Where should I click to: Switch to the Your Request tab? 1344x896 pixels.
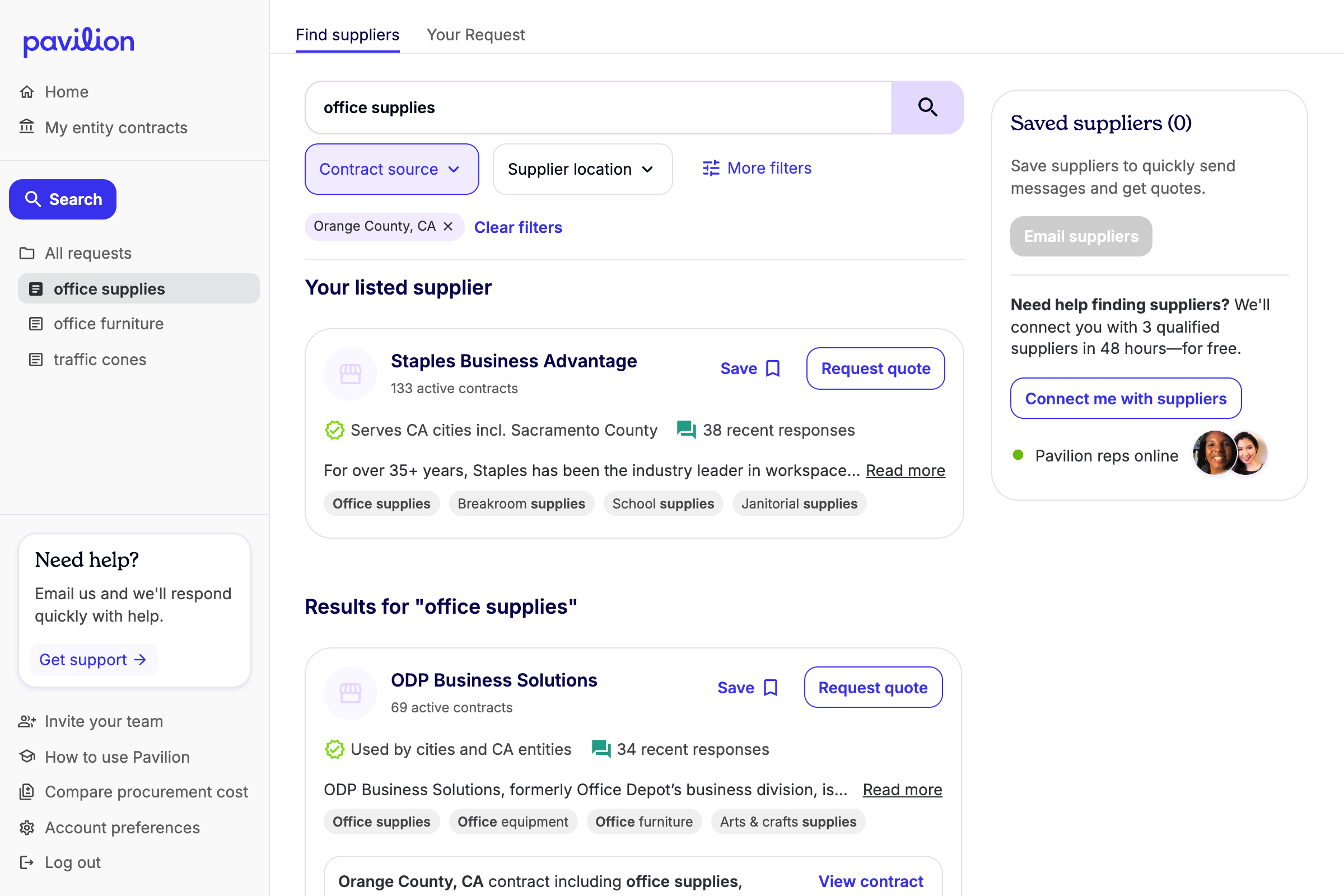[475, 35]
